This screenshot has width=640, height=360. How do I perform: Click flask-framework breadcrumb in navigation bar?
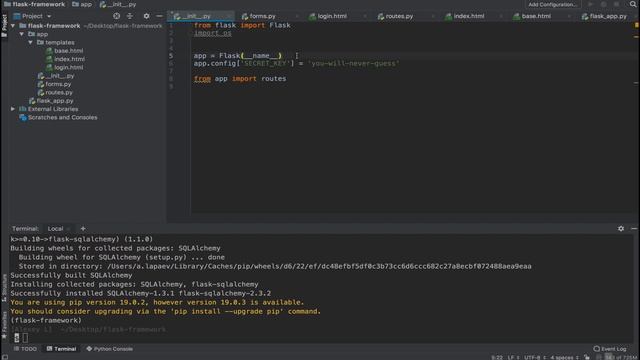click(35, 4)
